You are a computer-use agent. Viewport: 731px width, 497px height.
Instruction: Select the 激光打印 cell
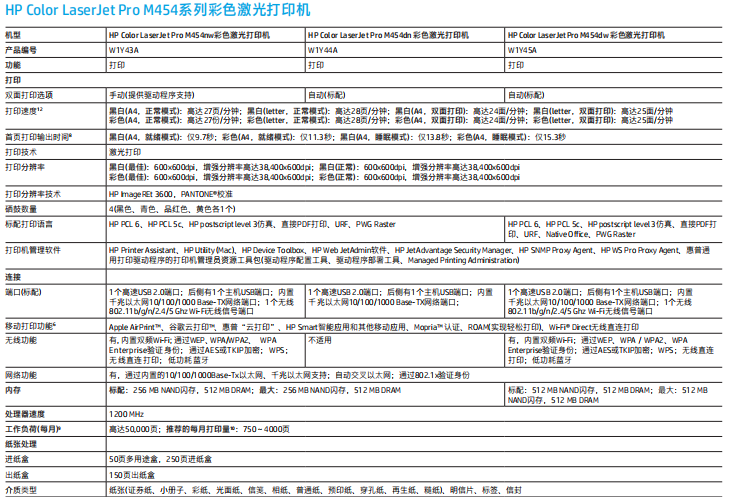click(x=125, y=152)
